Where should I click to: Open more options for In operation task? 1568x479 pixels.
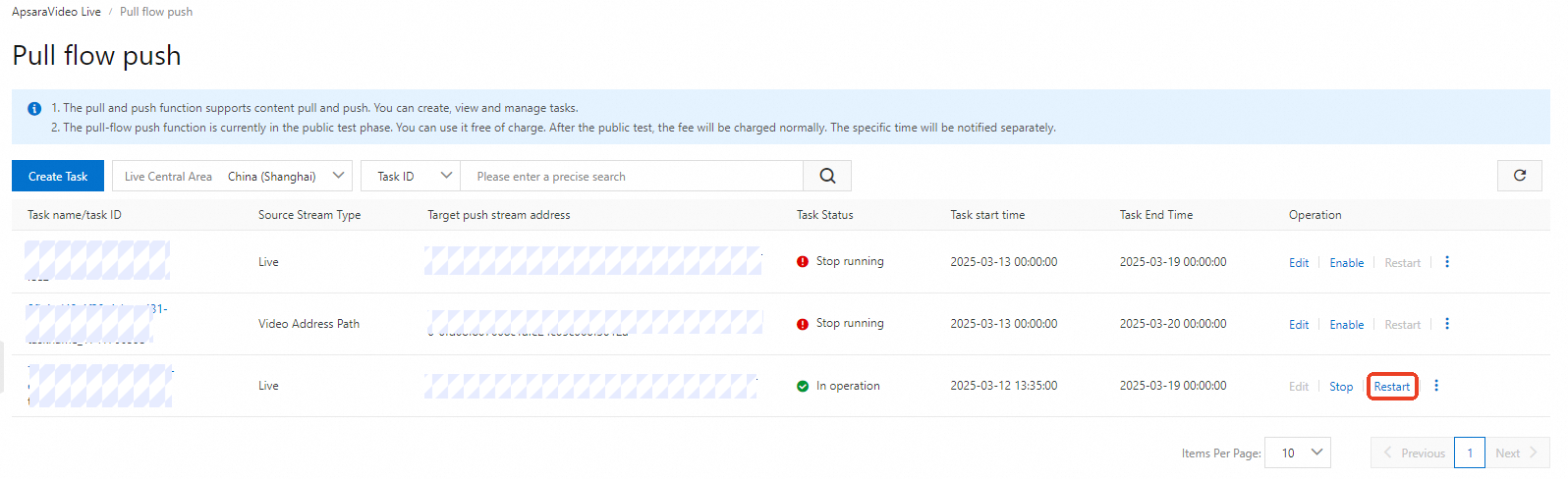tap(1436, 386)
